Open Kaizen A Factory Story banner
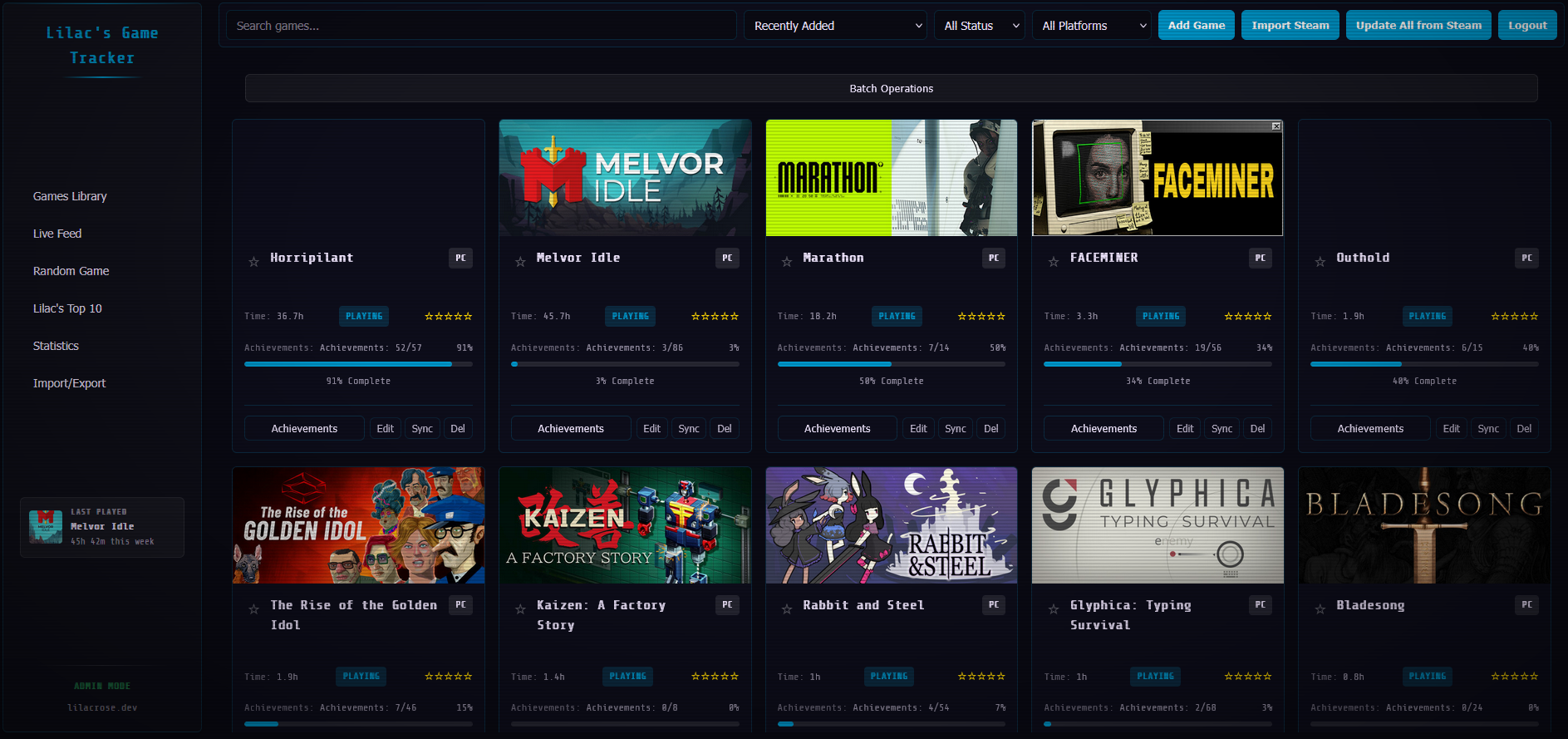 click(x=625, y=525)
